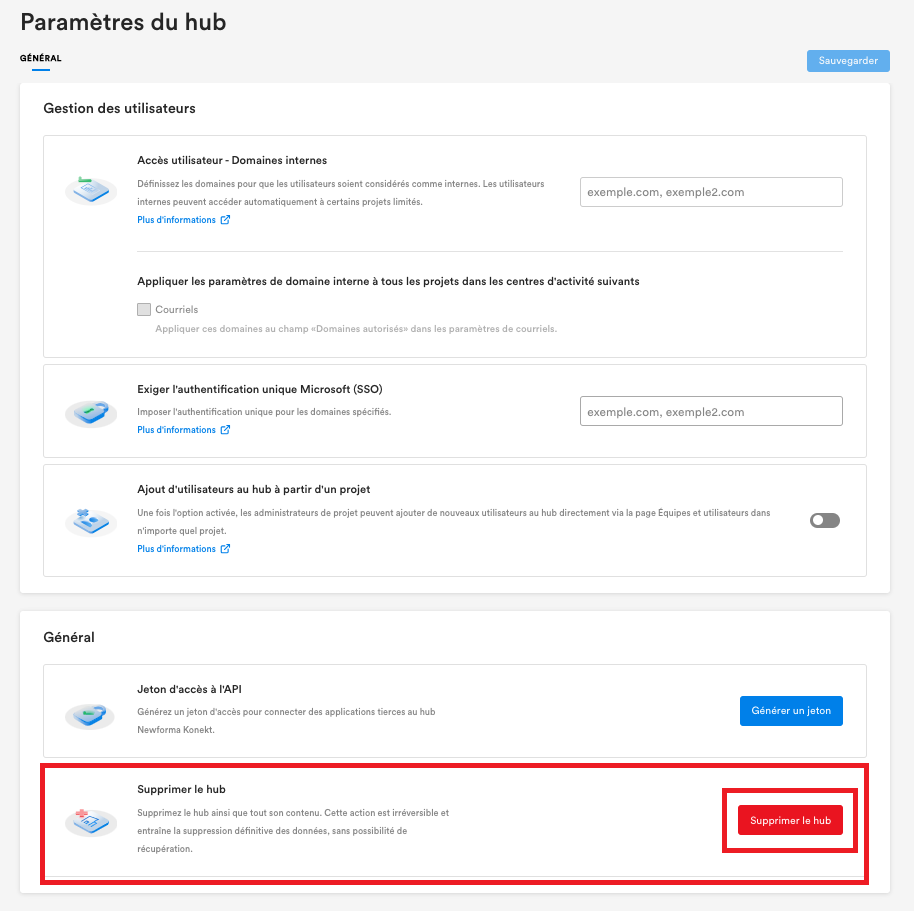Click the internal domains section icon
The image size is (914, 911).
(x=90, y=190)
